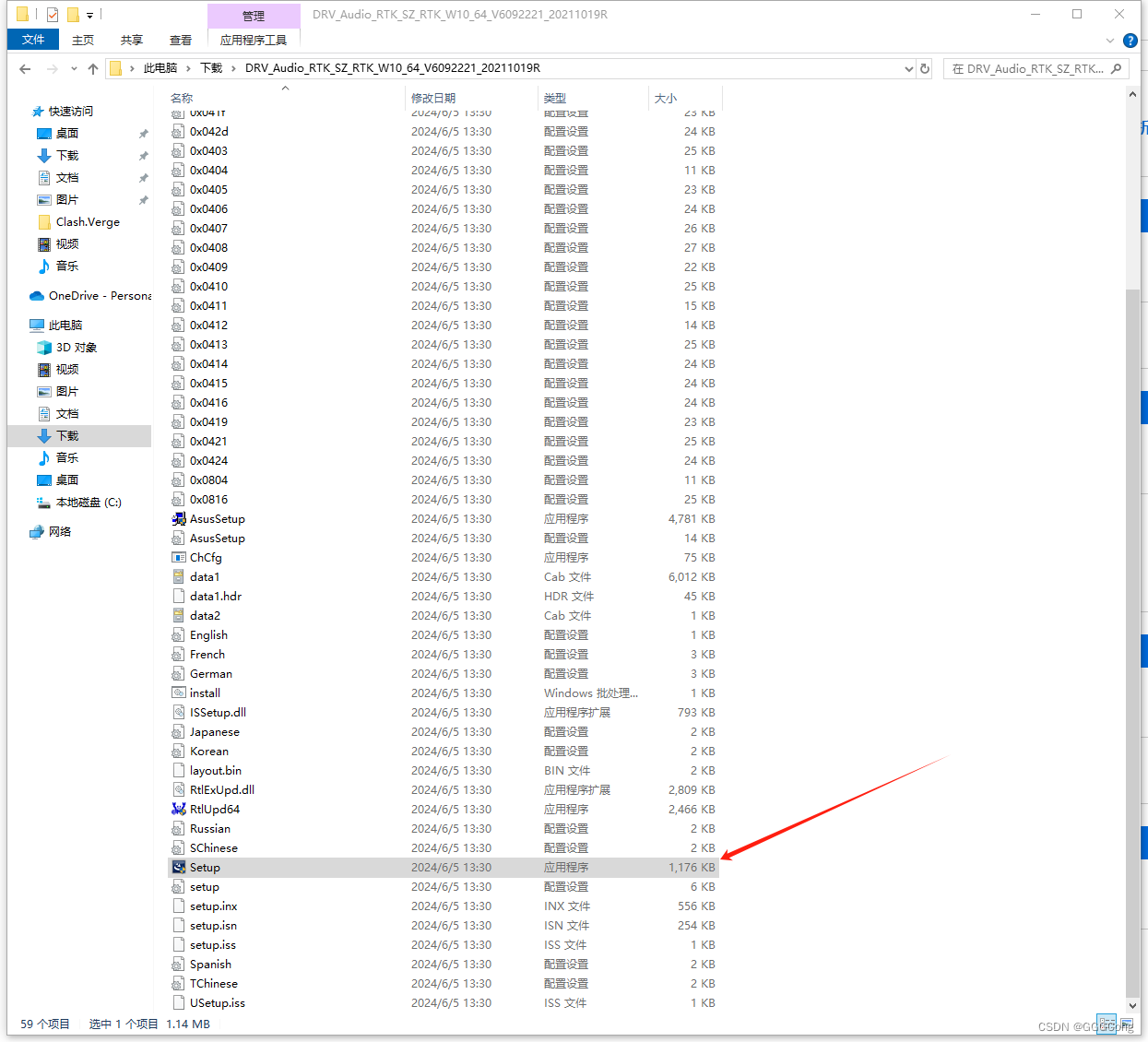Select the layout.bin file icon

coord(179,771)
